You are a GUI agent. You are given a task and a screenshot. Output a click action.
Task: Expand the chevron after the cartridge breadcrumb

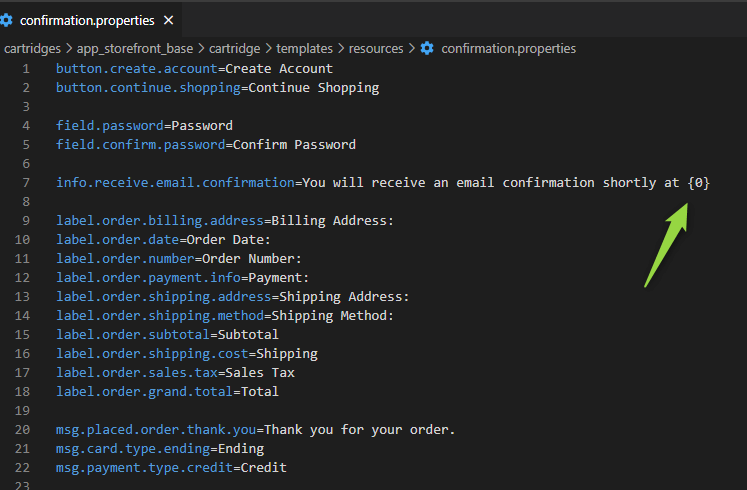[x=268, y=49]
